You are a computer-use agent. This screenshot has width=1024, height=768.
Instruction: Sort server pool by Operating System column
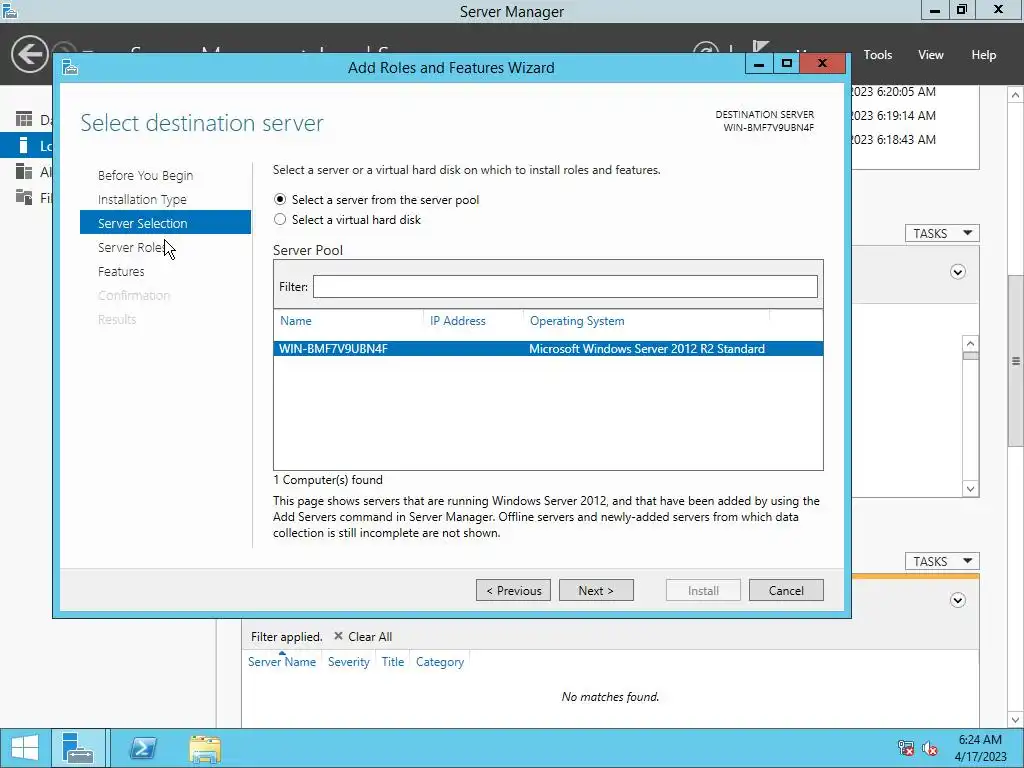[x=577, y=321]
